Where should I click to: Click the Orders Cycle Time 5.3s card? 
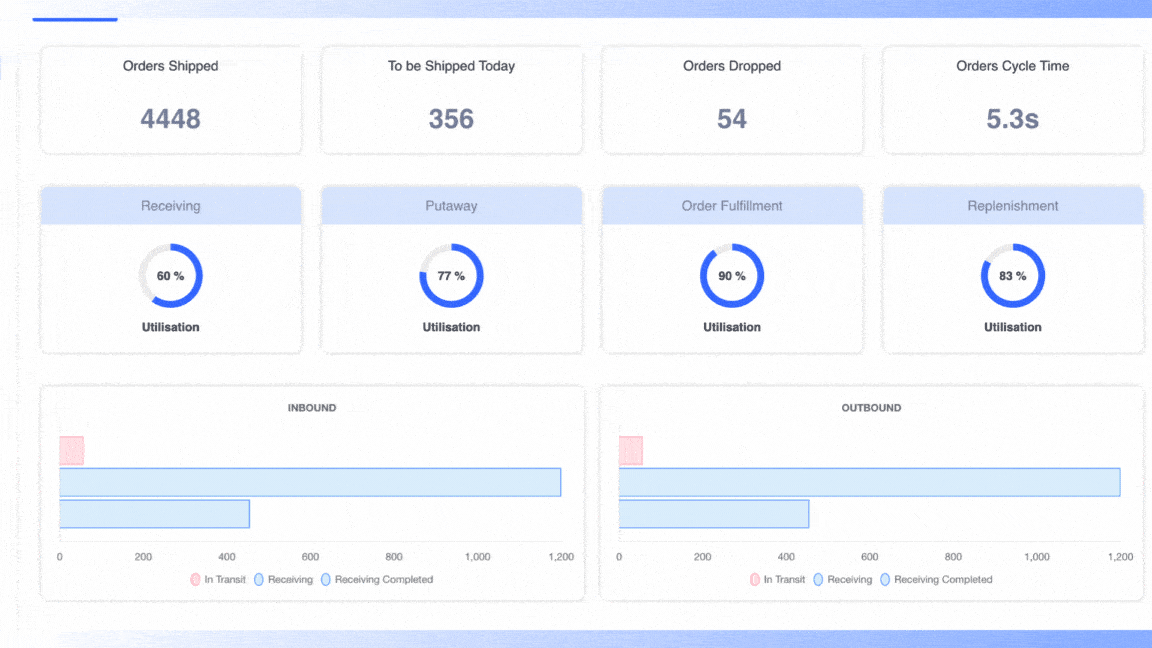pos(1012,100)
